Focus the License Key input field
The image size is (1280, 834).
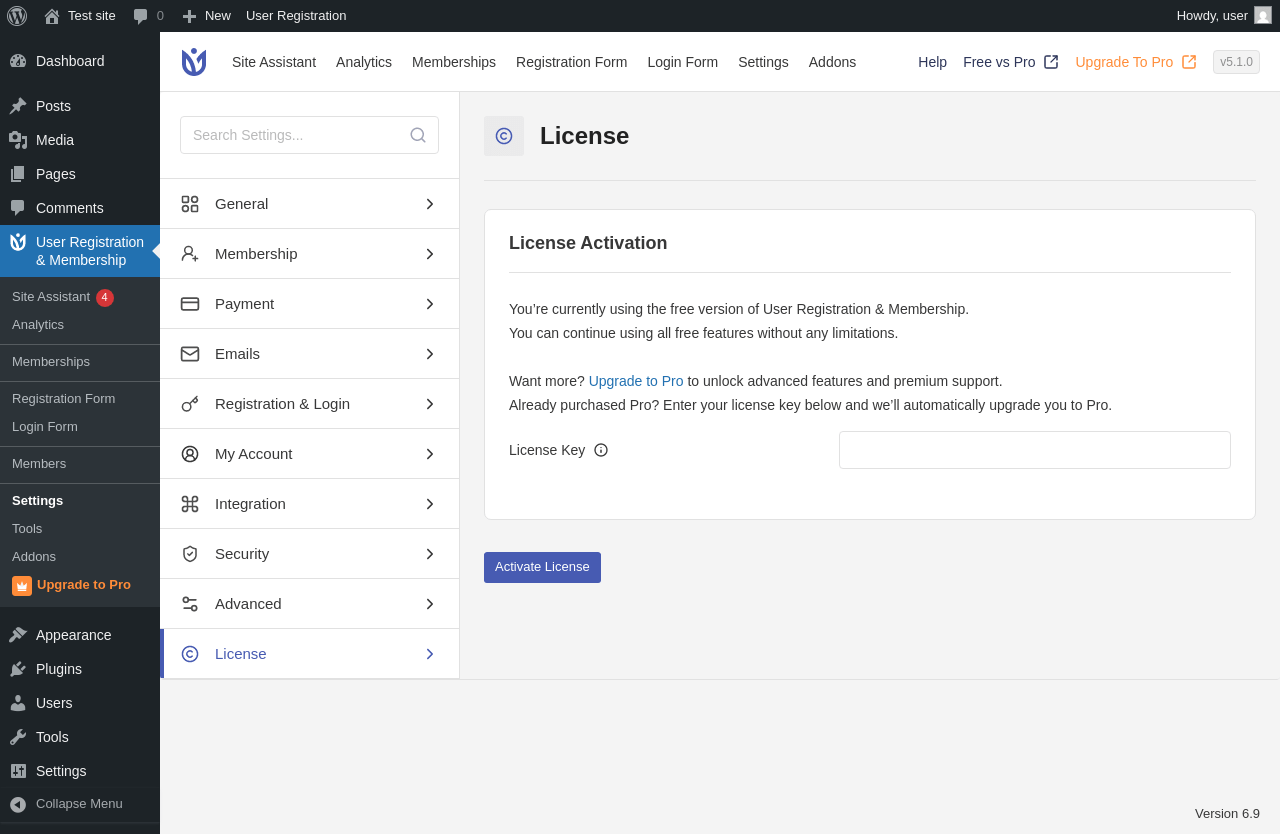coord(1035,450)
